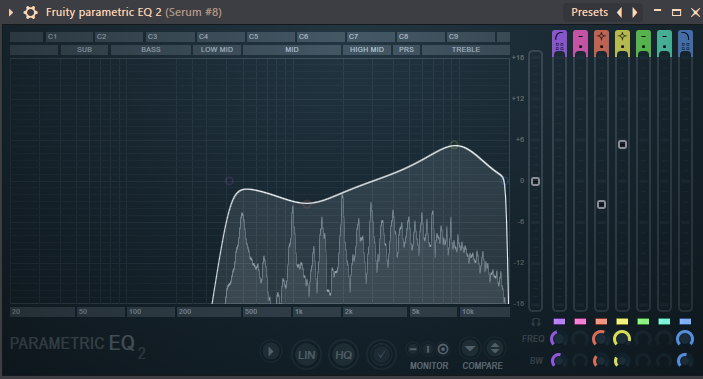Click the C5 note marker
703x379 pixels.
(x=270, y=37)
